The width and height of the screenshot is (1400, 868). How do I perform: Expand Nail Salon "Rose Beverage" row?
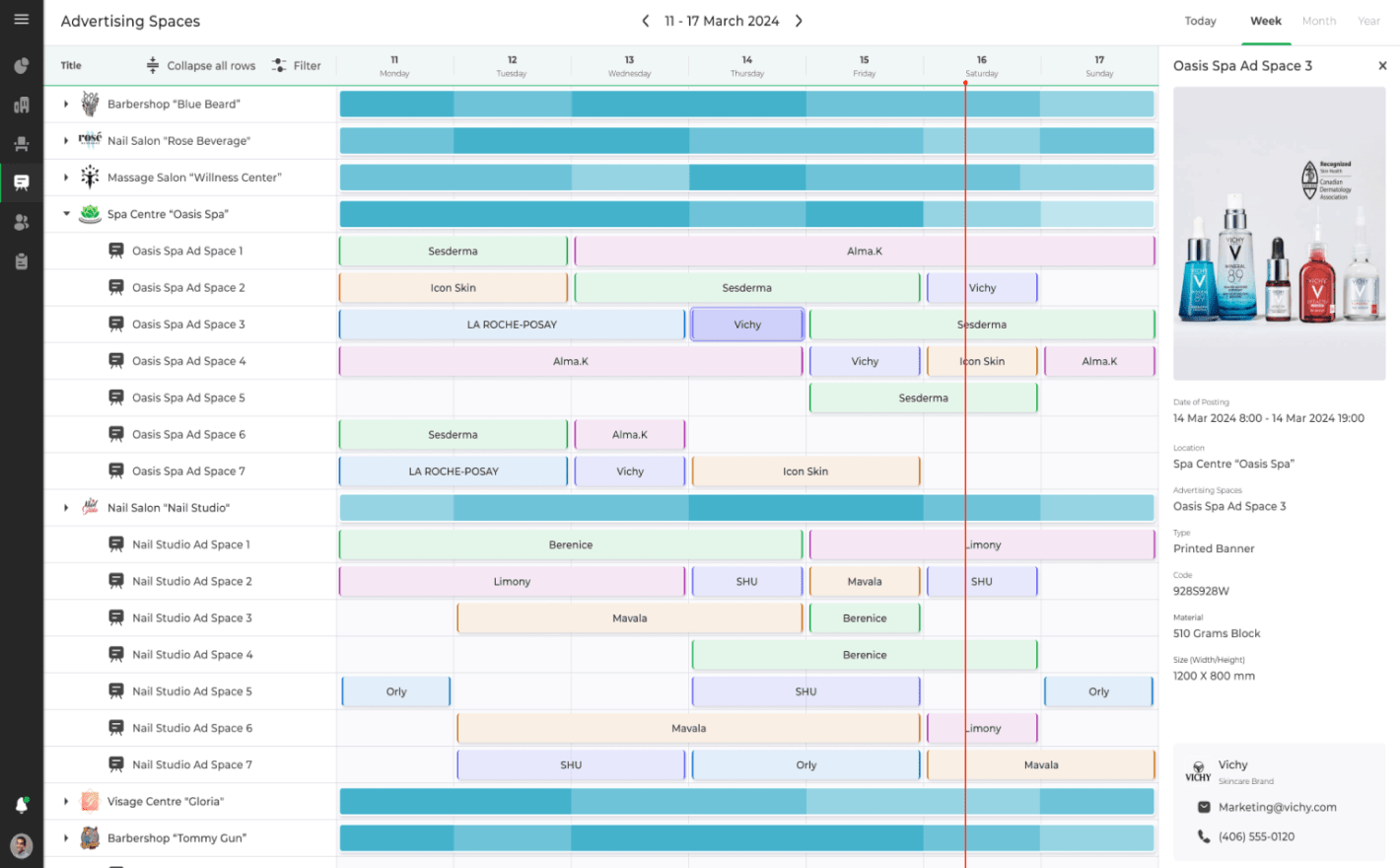(x=66, y=141)
